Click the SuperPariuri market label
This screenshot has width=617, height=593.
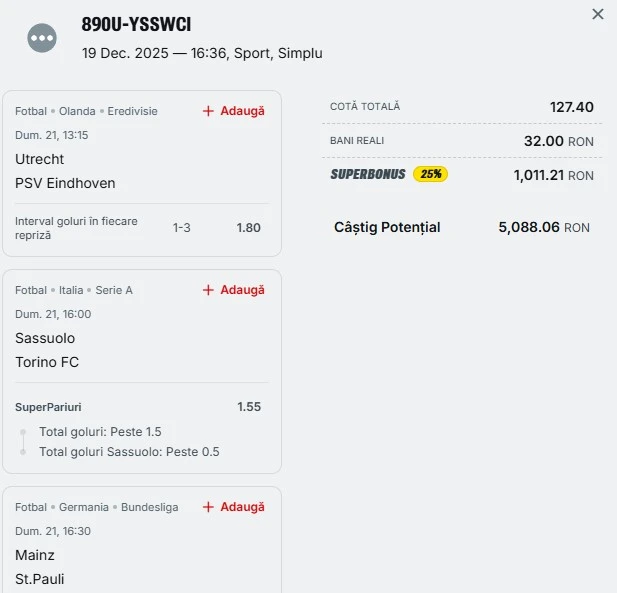pos(48,407)
